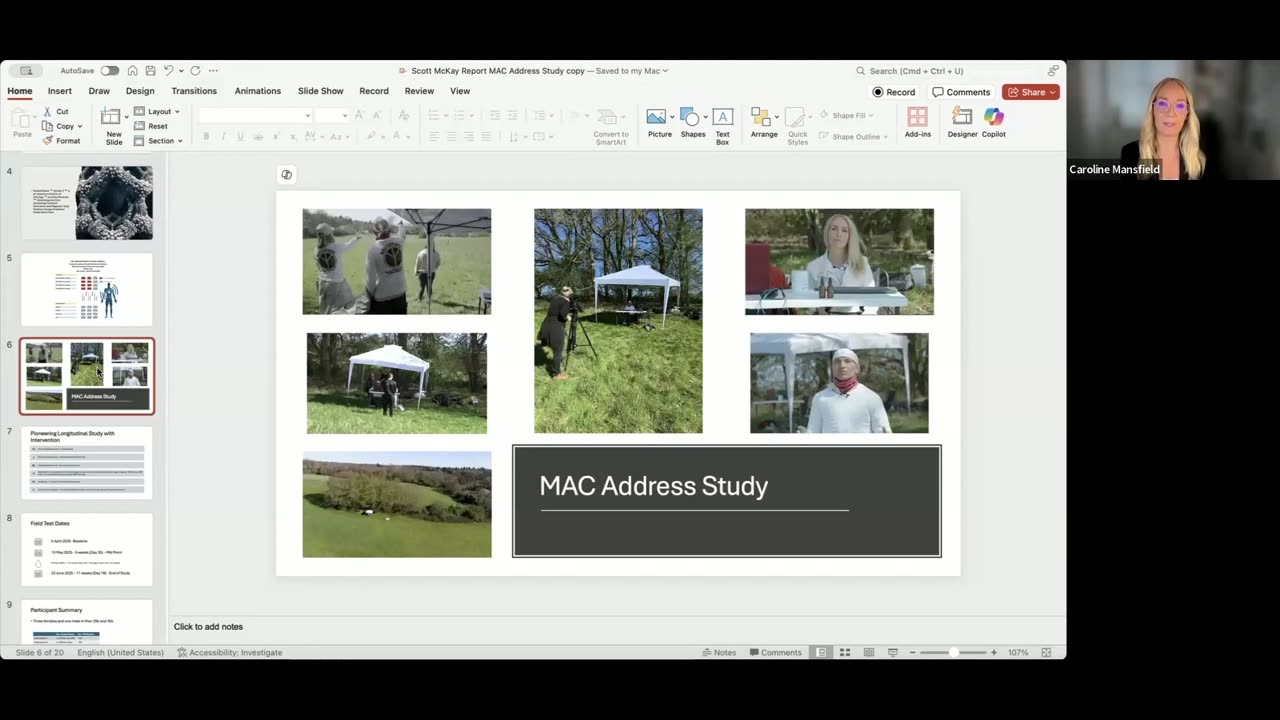1280x720 pixels.
Task: Switch to Normal view in status bar
Action: 821,652
